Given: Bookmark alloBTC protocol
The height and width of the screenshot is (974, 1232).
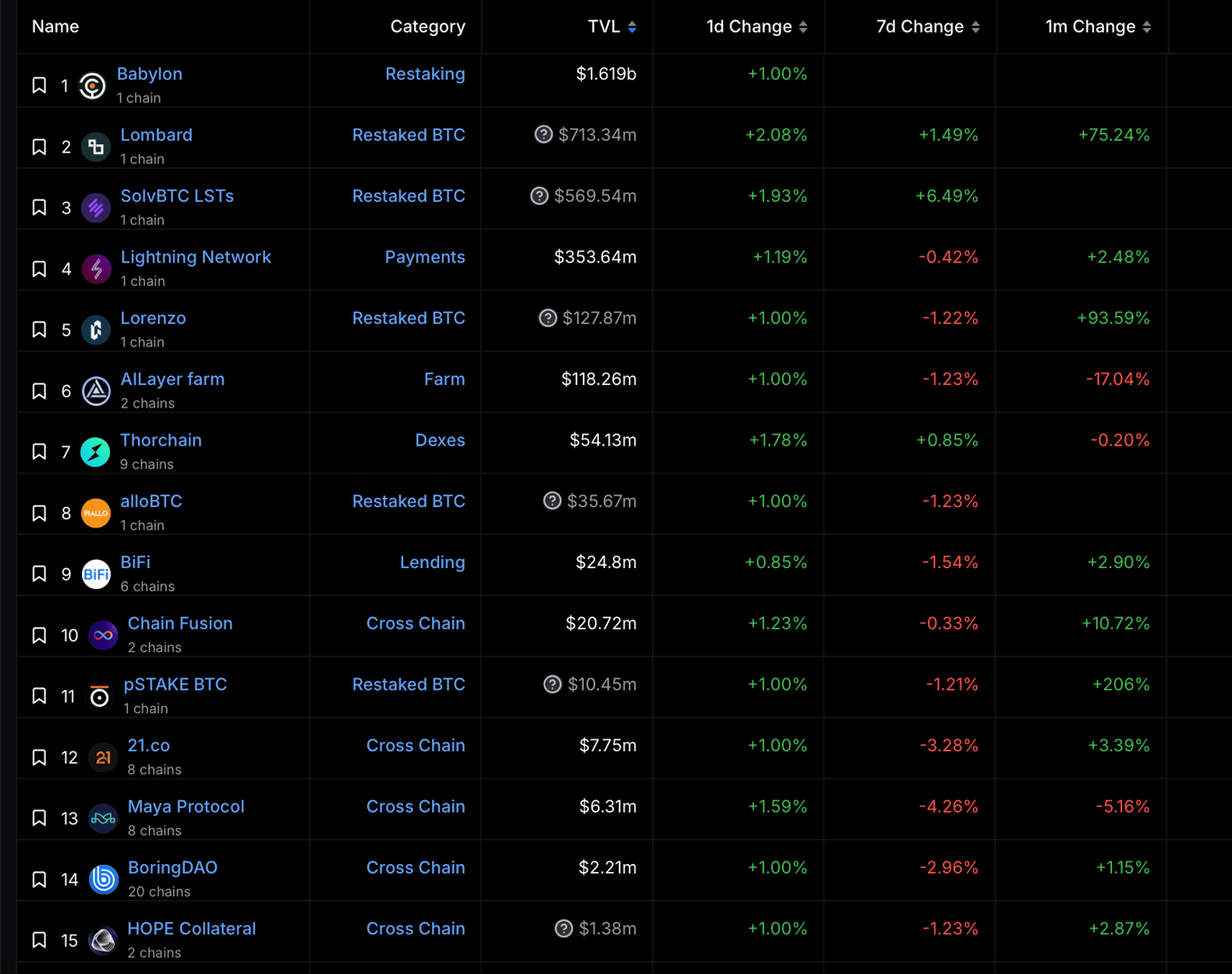Looking at the screenshot, I should point(40,513).
